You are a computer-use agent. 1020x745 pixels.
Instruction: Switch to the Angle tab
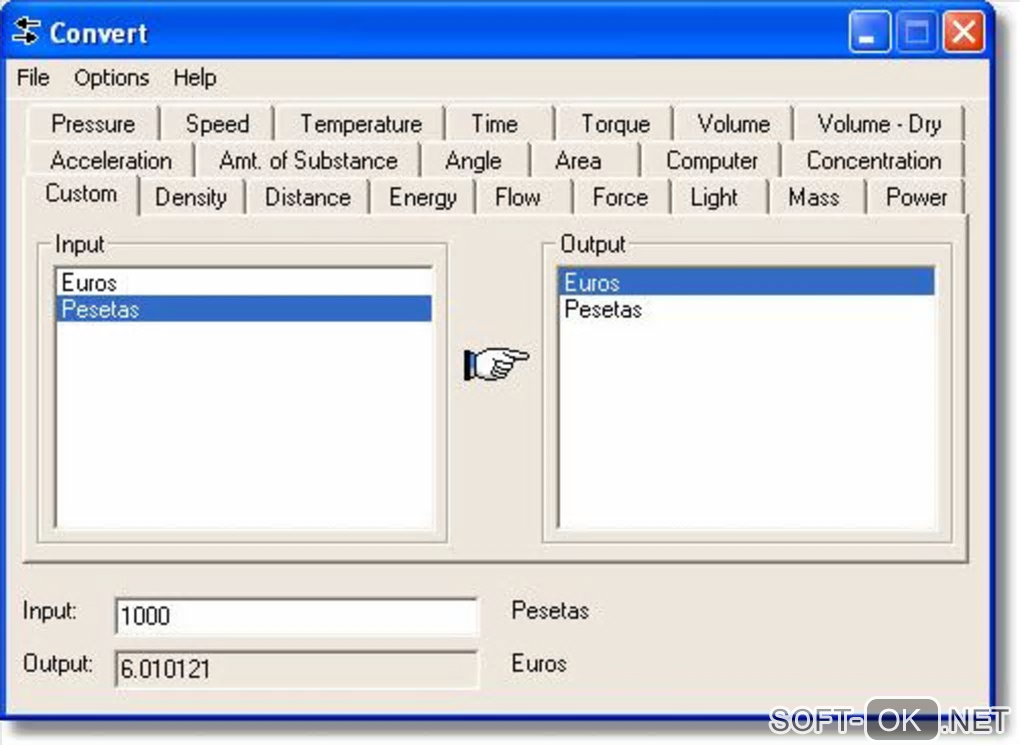pyautogui.click(x=474, y=160)
